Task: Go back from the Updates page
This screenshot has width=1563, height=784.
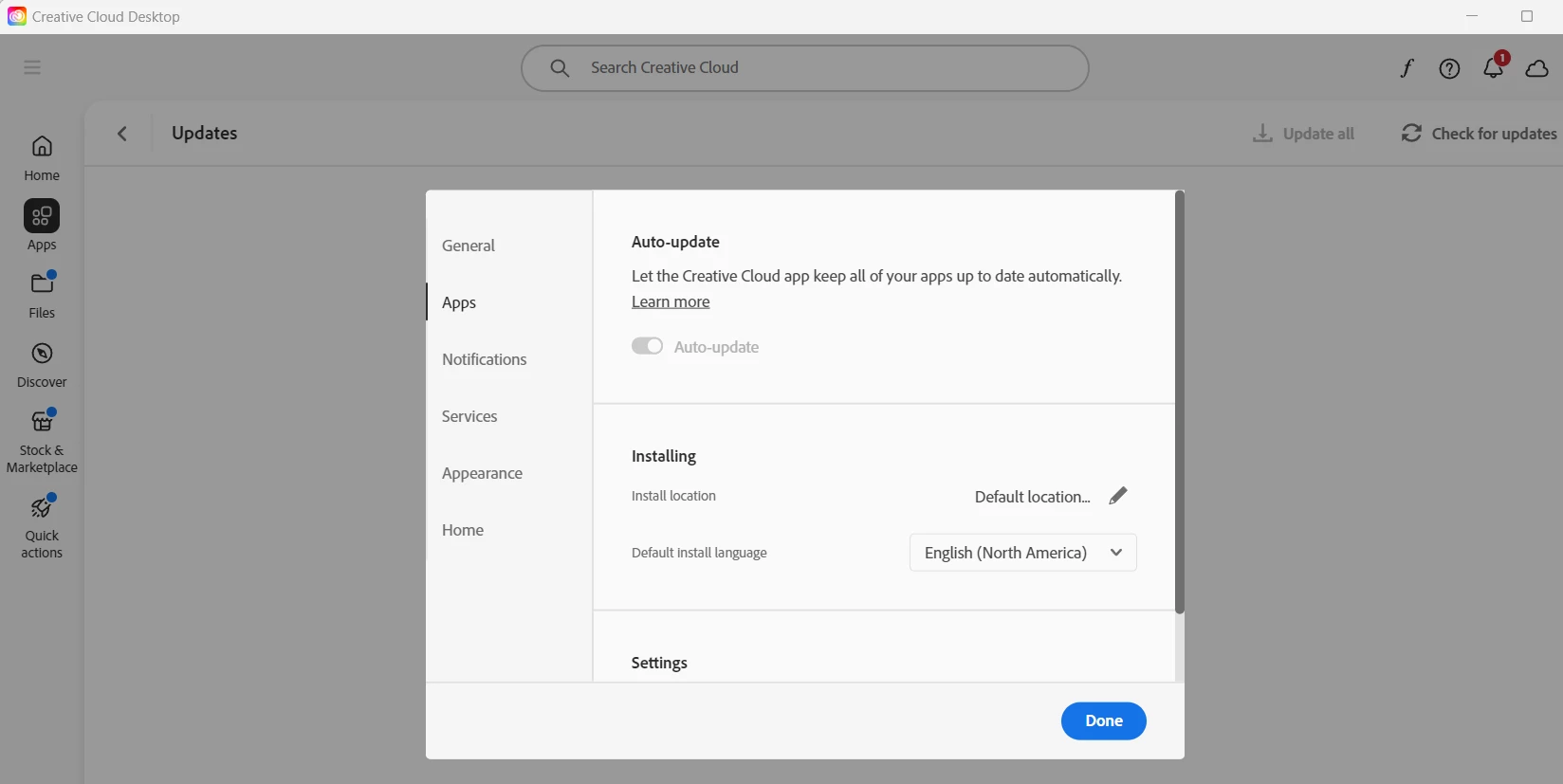Action: [x=122, y=134]
